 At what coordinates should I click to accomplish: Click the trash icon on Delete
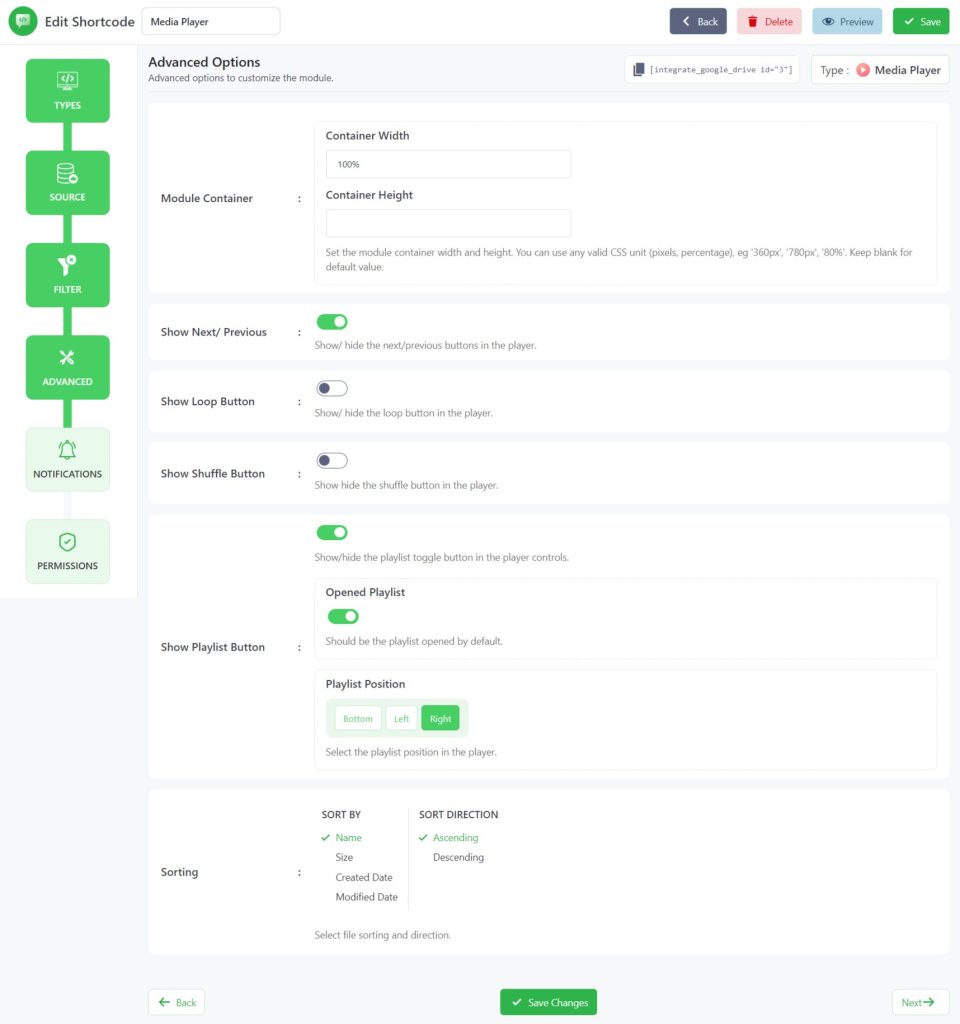[x=752, y=22]
